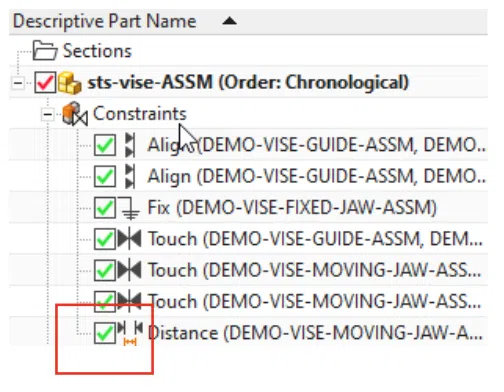Click the Sections folder icon
The image size is (504, 392).
pyautogui.click(x=45, y=51)
